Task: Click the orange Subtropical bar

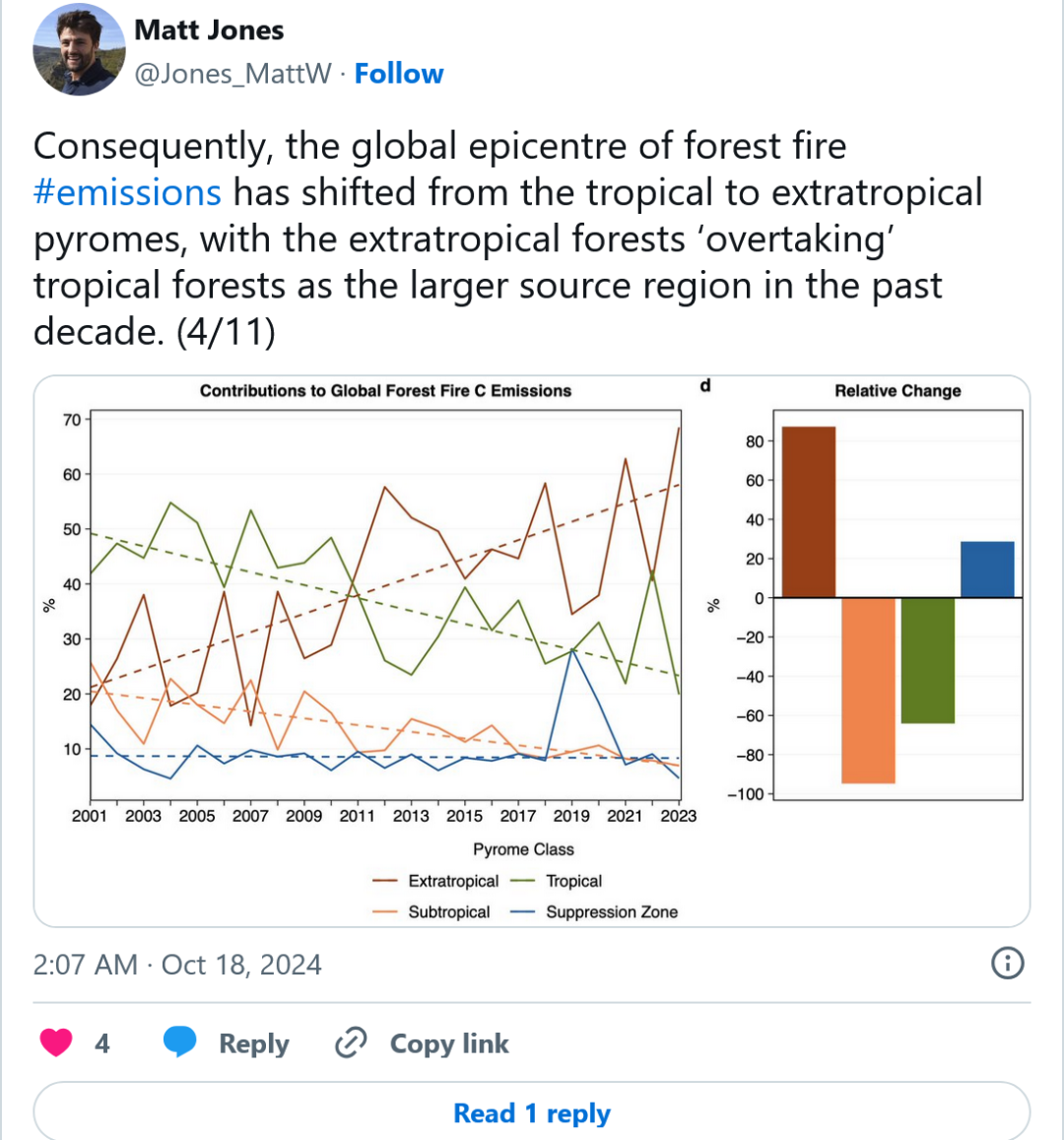Action: [x=868, y=690]
